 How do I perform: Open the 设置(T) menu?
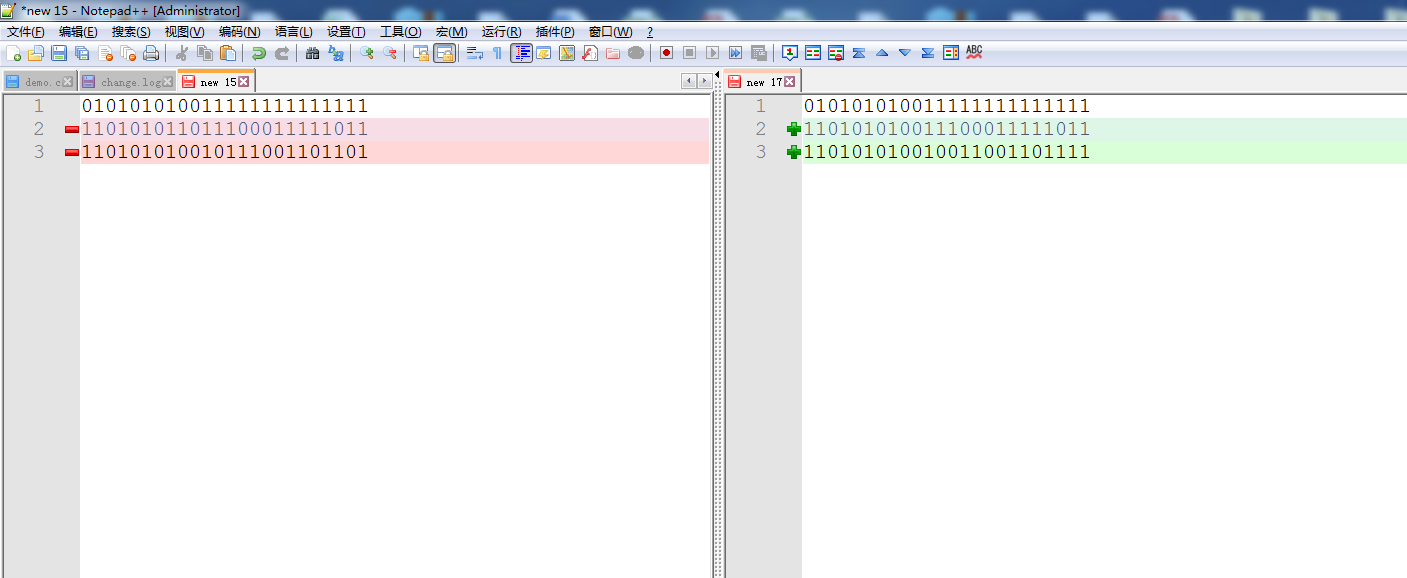point(346,32)
